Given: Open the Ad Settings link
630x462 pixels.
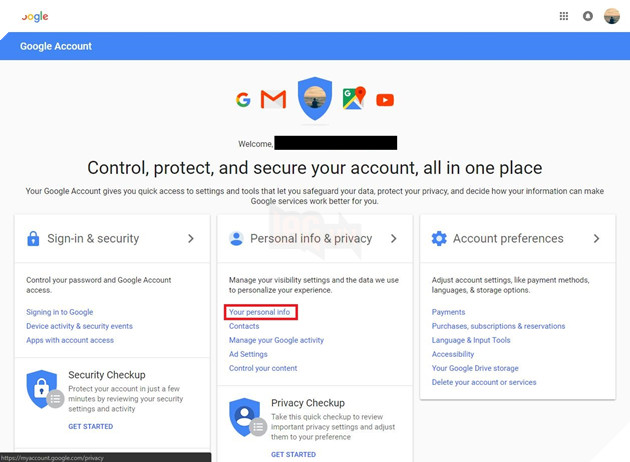Looking at the screenshot, I should tap(248, 354).
